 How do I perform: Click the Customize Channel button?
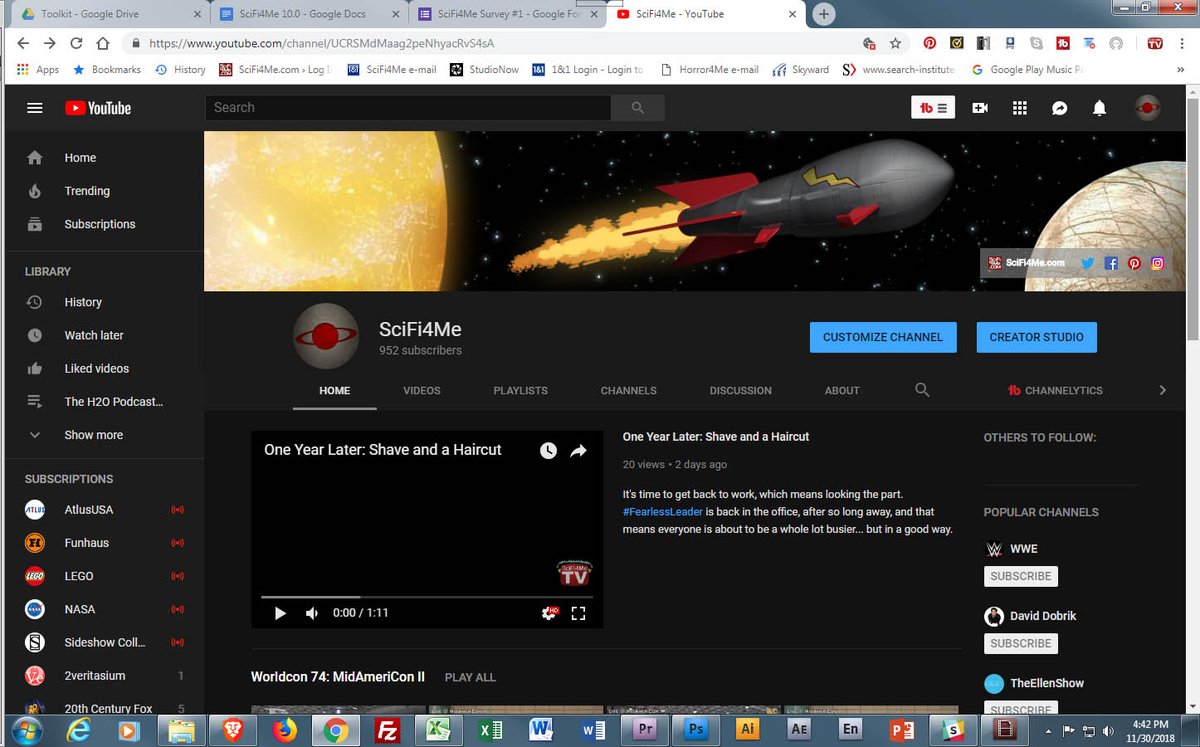pyautogui.click(x=882, y=337)
